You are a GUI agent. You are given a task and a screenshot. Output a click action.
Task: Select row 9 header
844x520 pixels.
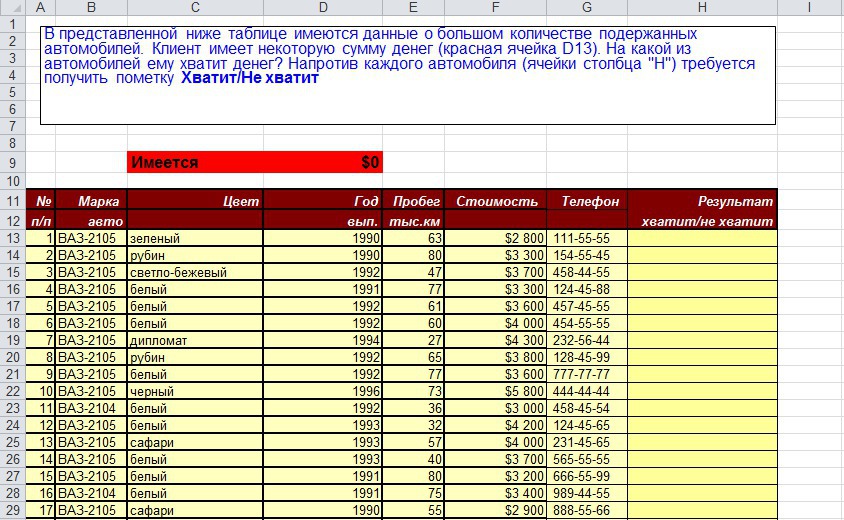tap(13, 163)
